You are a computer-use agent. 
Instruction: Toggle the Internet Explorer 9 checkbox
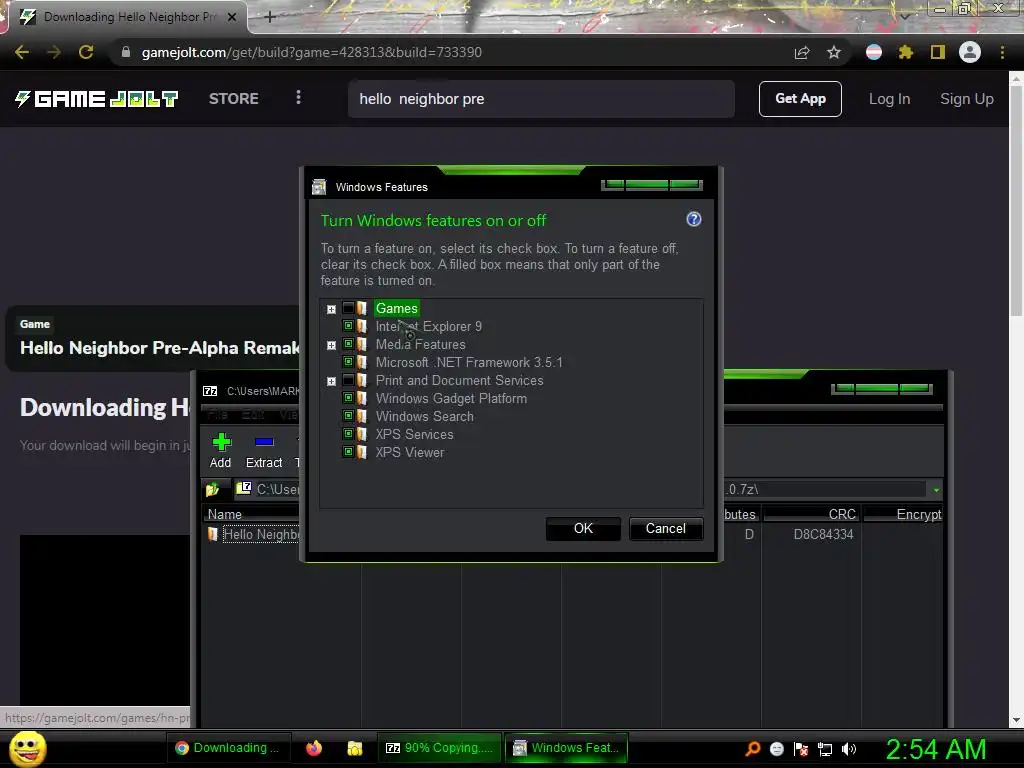pos(348,326)
